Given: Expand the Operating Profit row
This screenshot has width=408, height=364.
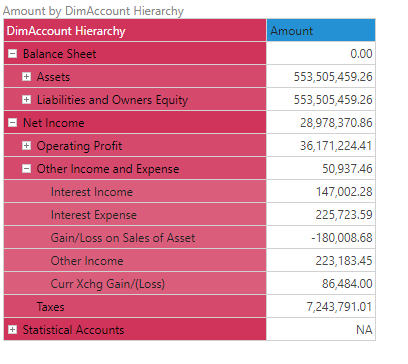Looking at the screenshot, I should (x=26, y=146).
